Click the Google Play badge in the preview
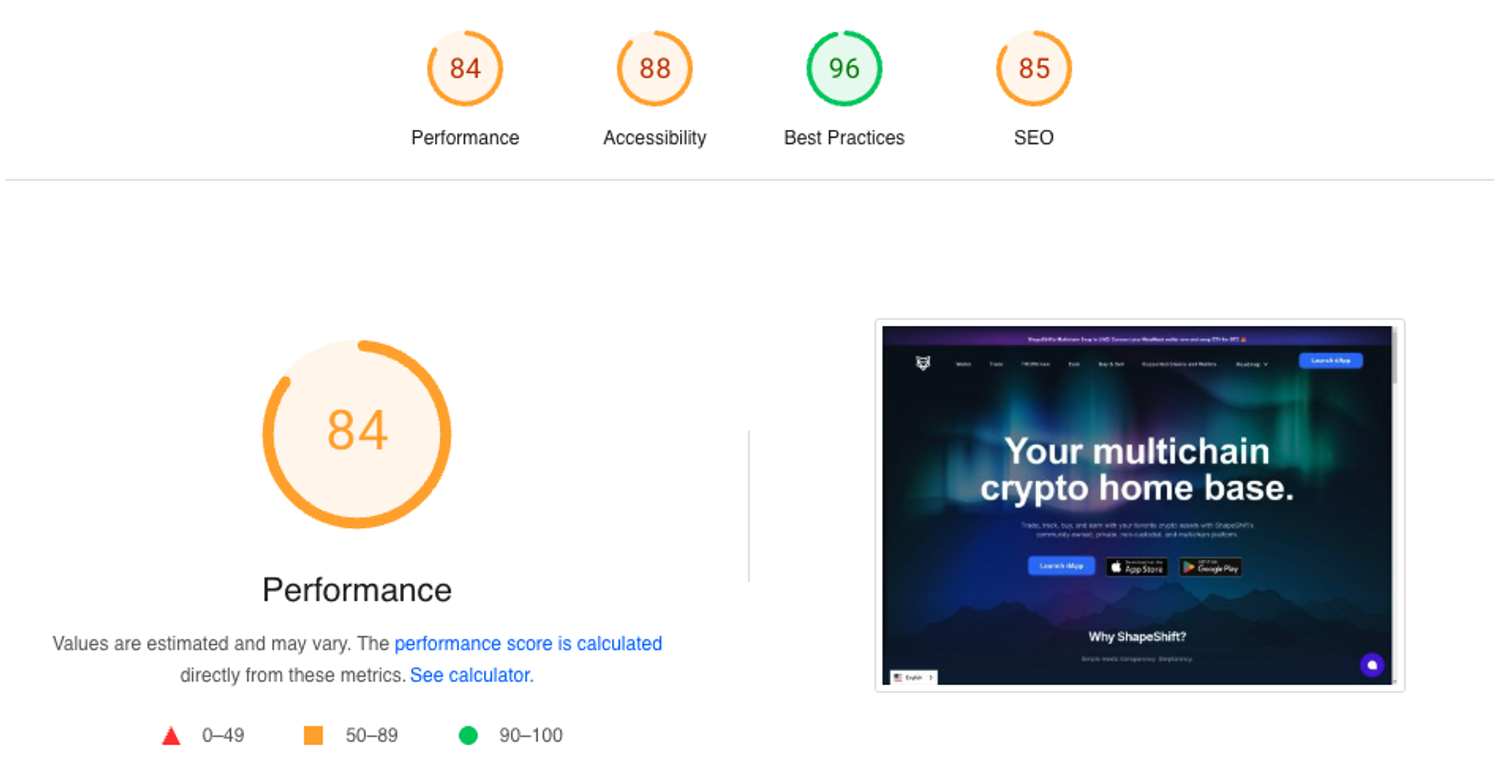The image size is (1500, 768). coord(1211,567)
